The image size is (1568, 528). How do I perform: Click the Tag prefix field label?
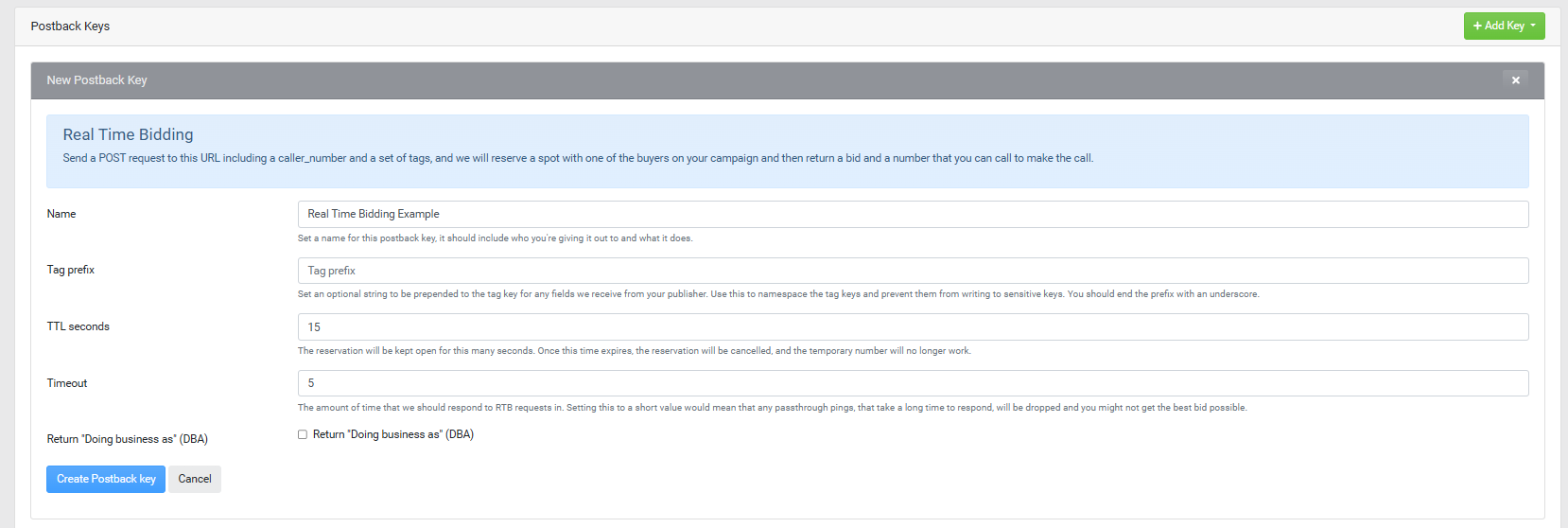click(x=71, y=270)
